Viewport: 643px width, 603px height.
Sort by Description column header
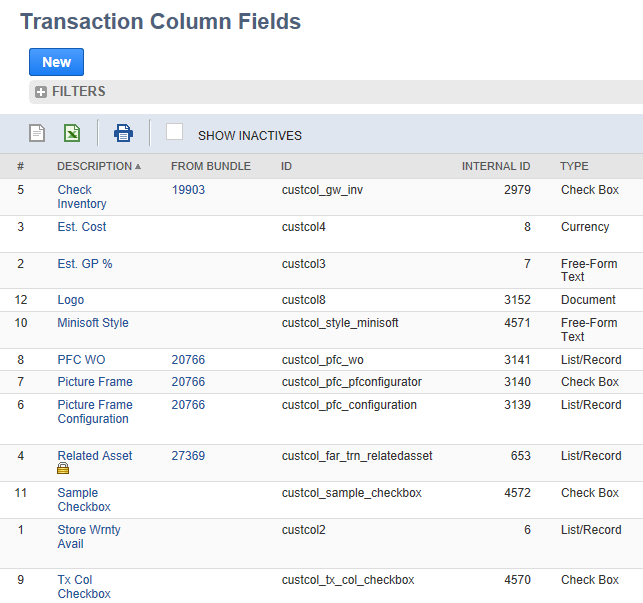(x=94, y=166)
